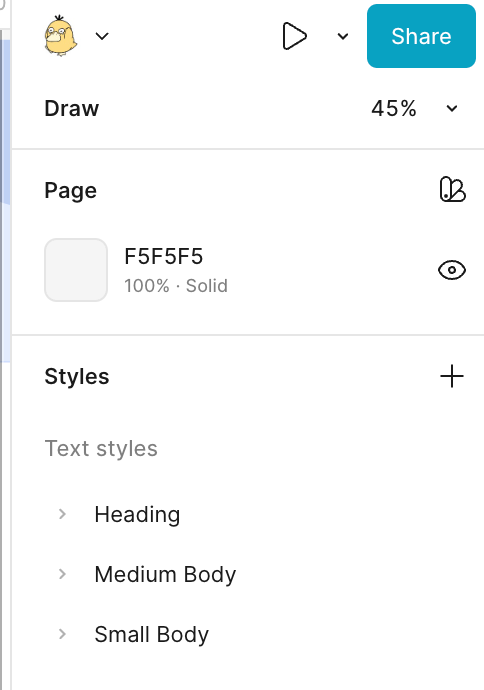
Task: Select the Small Body text style
Action: point(152,634)
